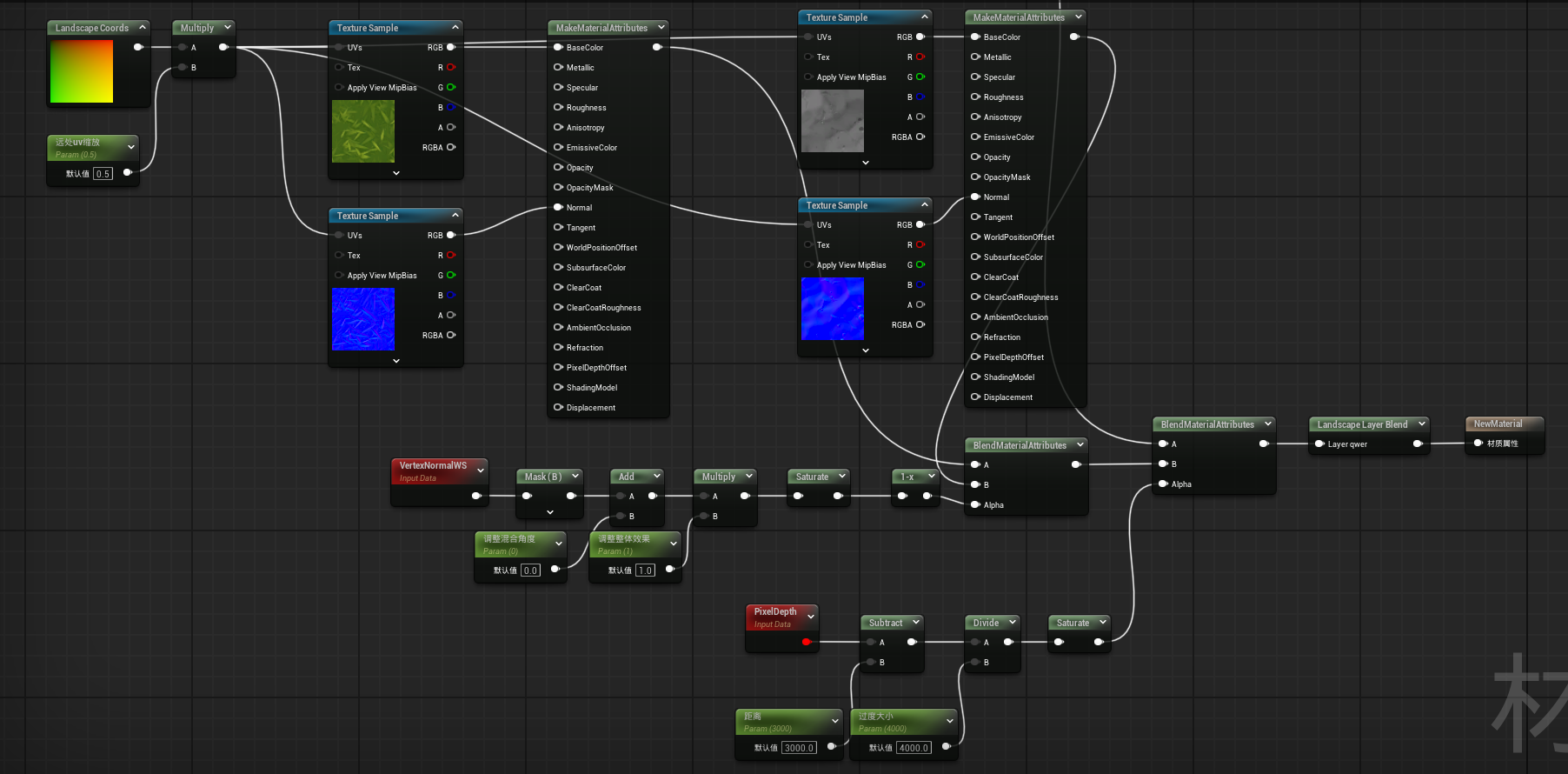This screenshot has height=774, width=1568.
Task: Click the Landscape Coords gradient color preview
Action: coord(82,71)
